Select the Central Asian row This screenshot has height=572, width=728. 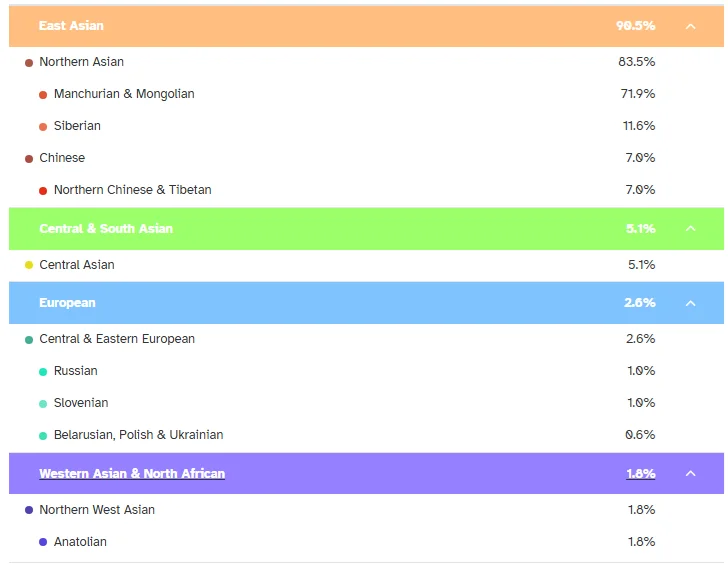coord(366,265)
